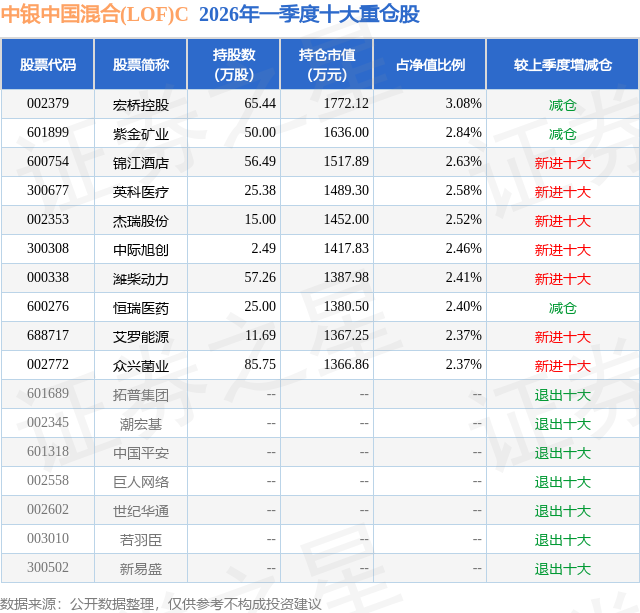The height and width of the screenshot is (613, 640).
Task: Select stock name 紫金矿业
Action: (141, 134)
